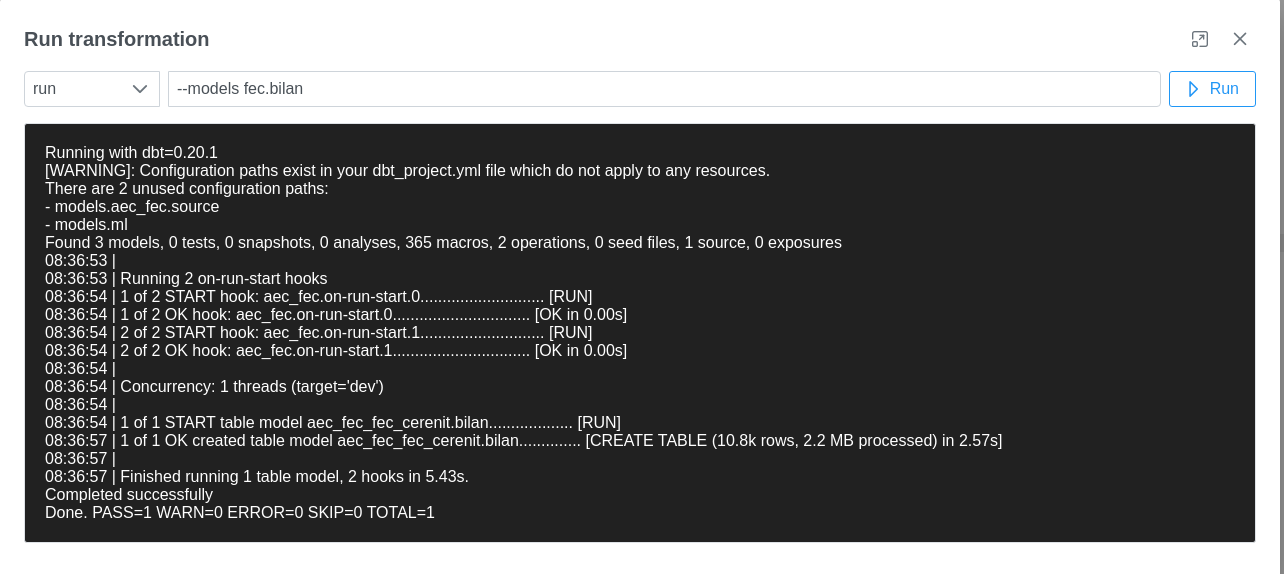This screenshot has height=574, width=1284.
Task: Click the WARNING configuration paths line
Action: click(407, 171)
